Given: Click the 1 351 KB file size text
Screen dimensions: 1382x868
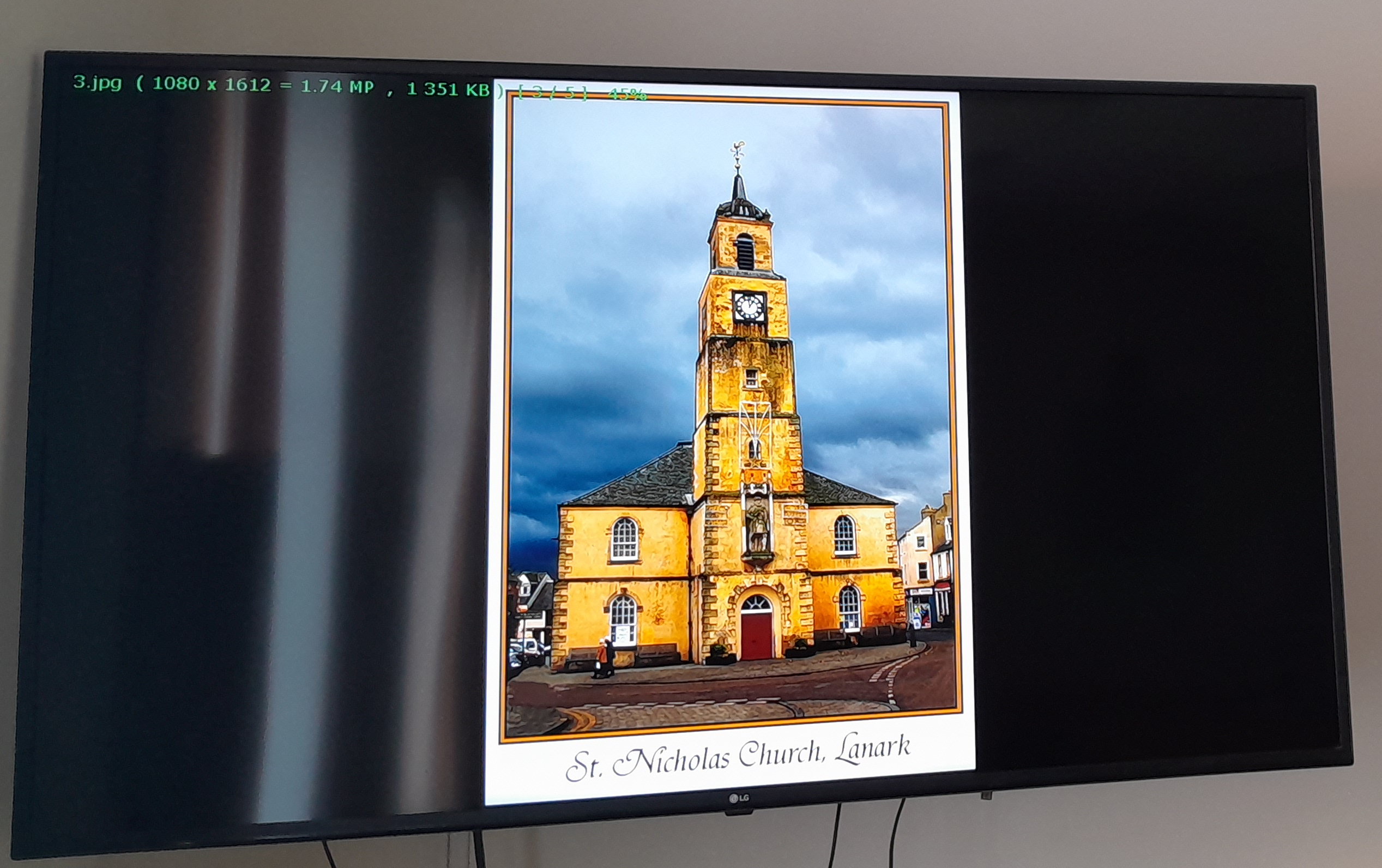Looking at the screenshot, I should (448, 89).
